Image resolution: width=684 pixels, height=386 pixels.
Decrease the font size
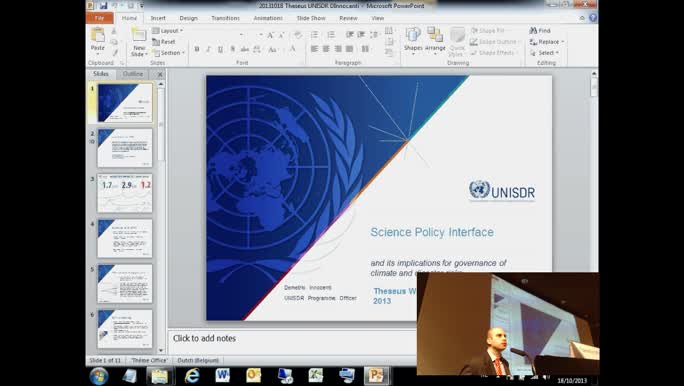(281, 35)
